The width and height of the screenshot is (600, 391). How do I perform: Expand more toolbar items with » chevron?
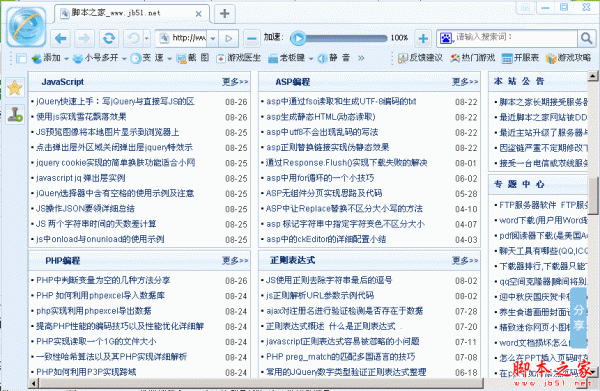pyautogui.click(x=361, y=58)
